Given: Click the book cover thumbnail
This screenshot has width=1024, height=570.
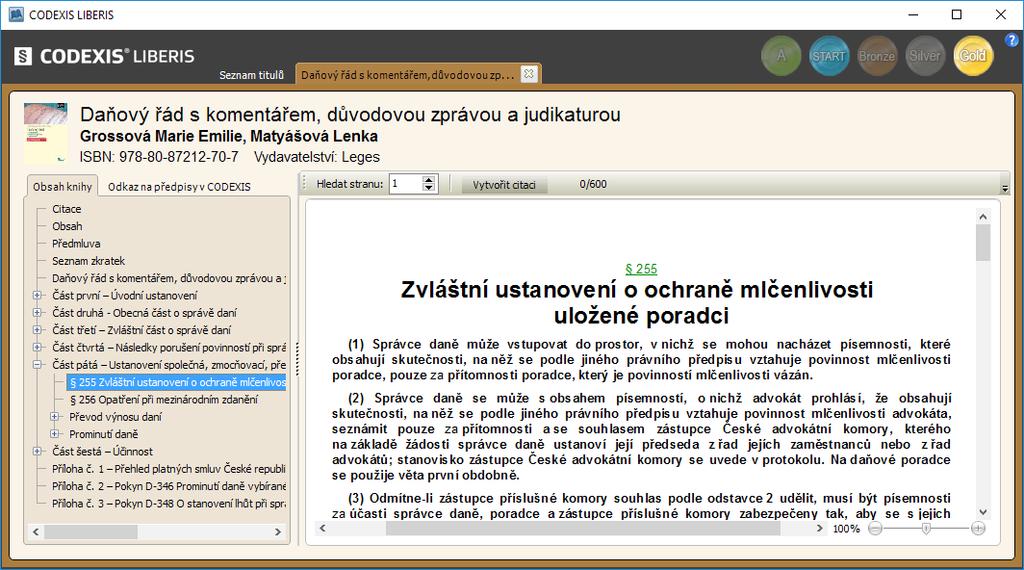Looking at the screenshot, I should pyautogui.click(x=46, y=133).
